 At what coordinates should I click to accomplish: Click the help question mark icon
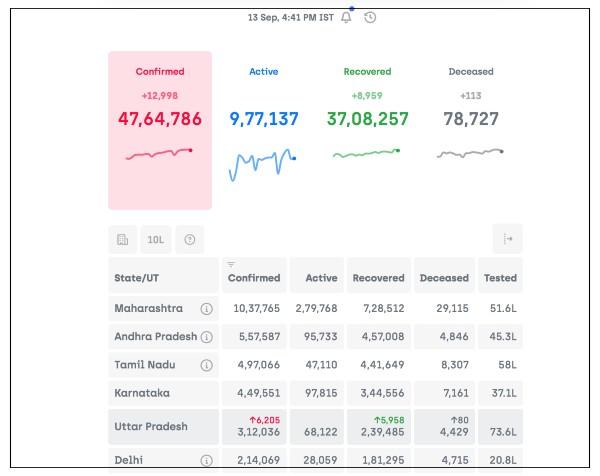coord(189,240)
